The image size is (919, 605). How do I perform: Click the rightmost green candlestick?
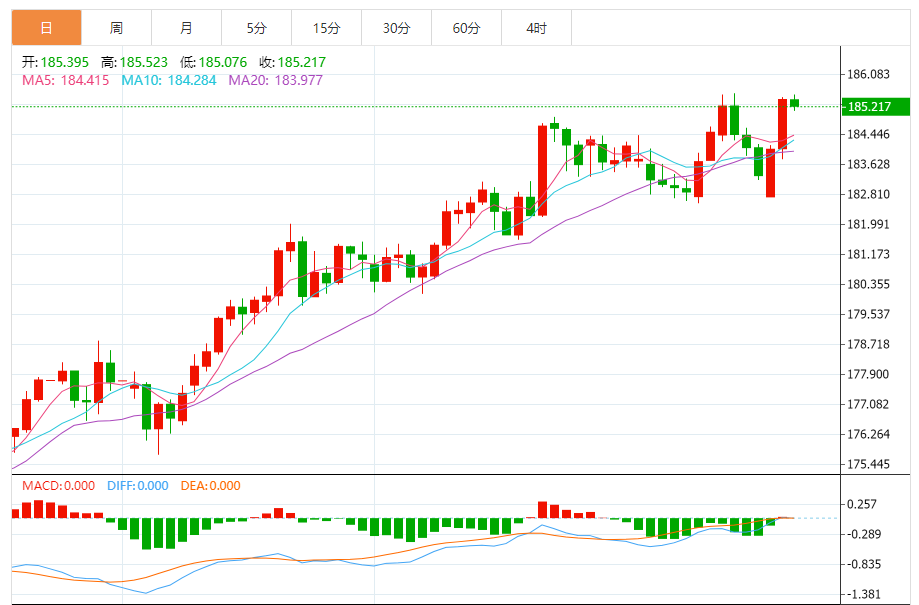pyautogui.click(x=795, y=102)
